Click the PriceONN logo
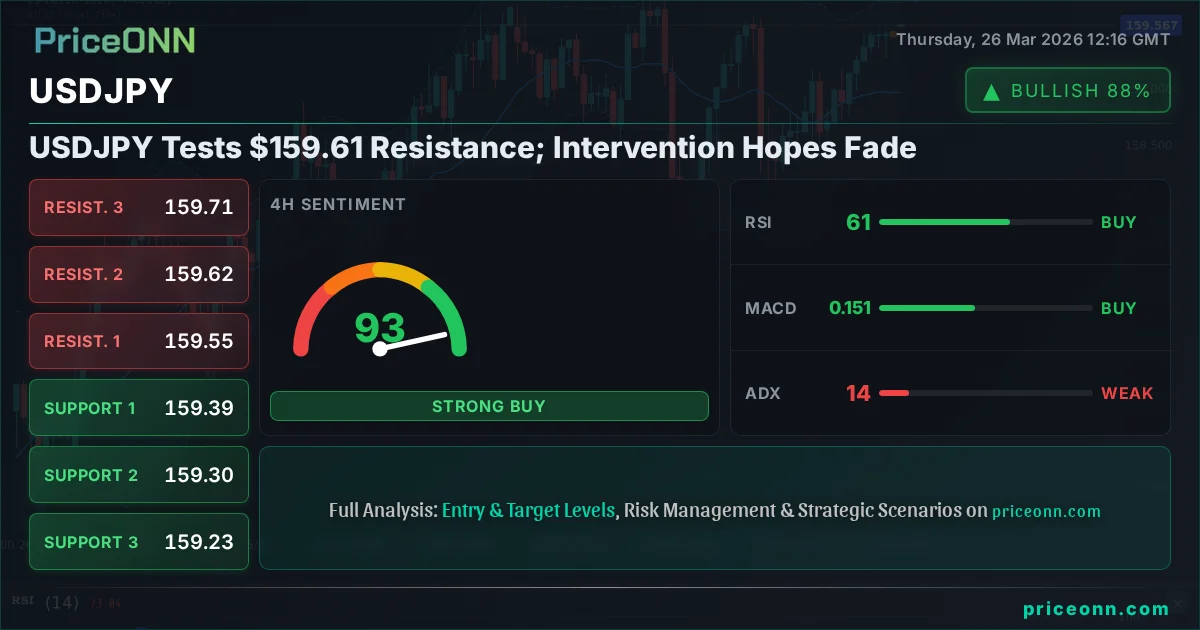 coord(115,40)
